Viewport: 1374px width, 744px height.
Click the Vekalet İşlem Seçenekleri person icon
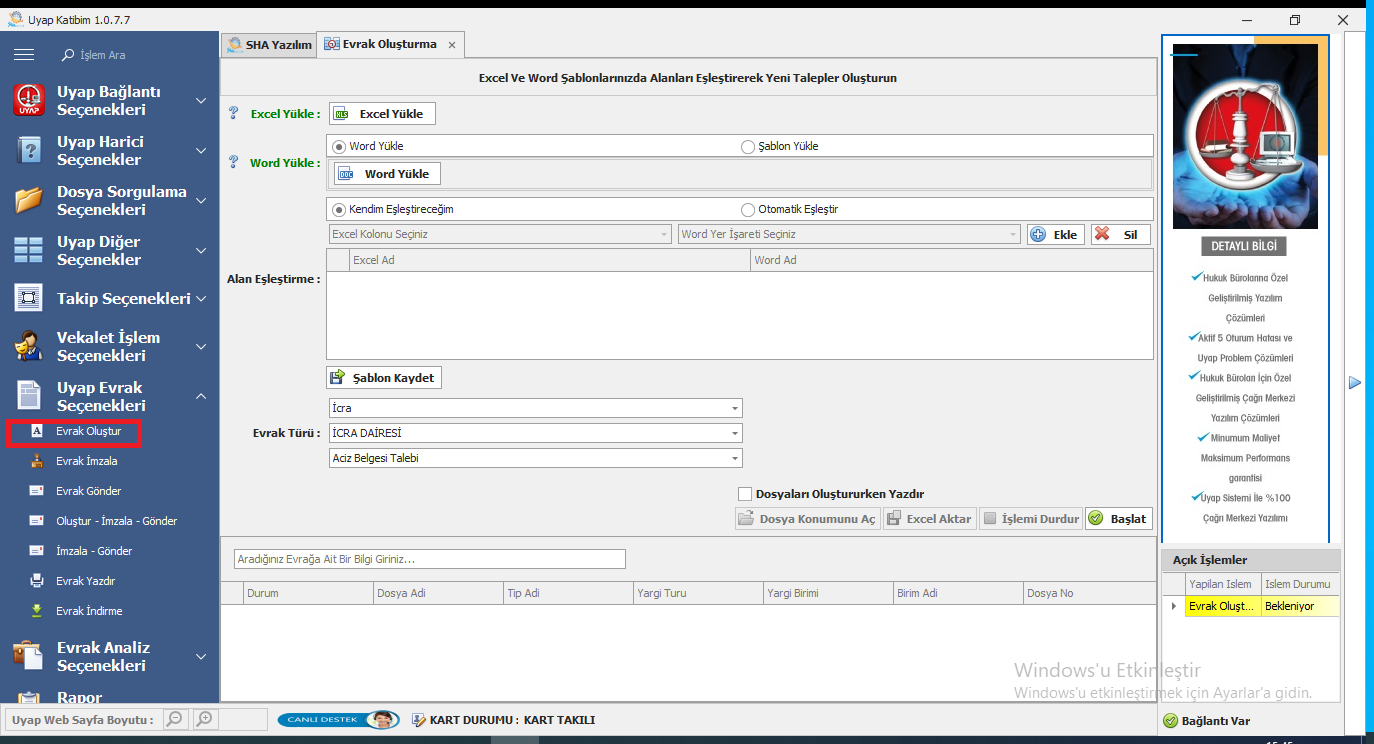29,346
